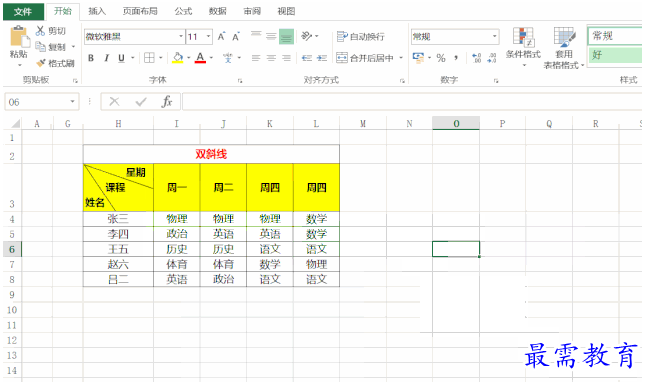The image size is (646, 387).
Task: Switch to the Home (开始) tab
Action: [63, 11]
